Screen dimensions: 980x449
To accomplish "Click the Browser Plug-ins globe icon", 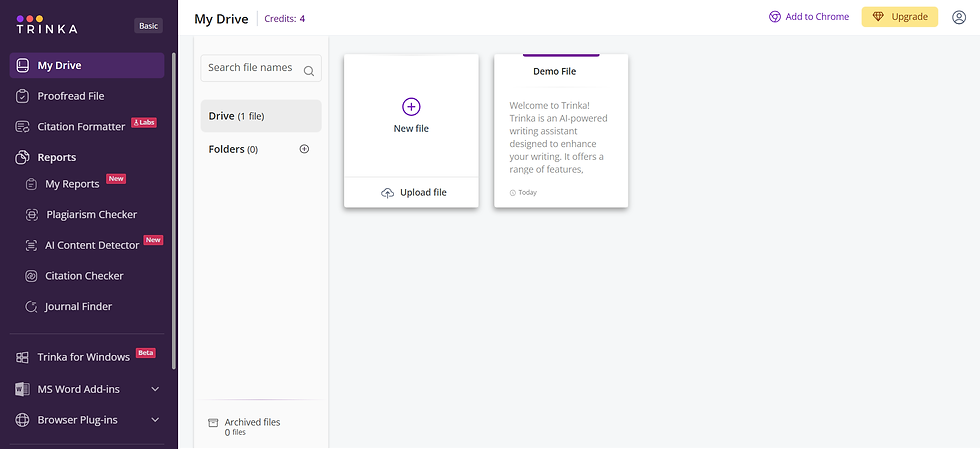I will (x=22, y=420).
